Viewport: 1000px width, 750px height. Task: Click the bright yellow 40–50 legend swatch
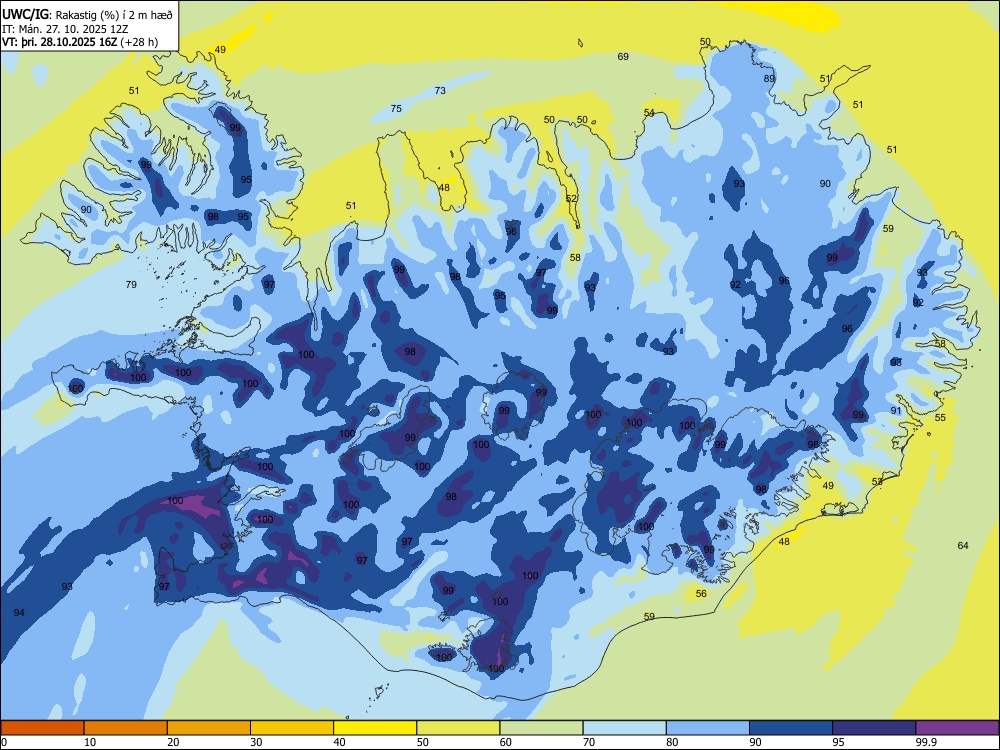coord(375,728)
